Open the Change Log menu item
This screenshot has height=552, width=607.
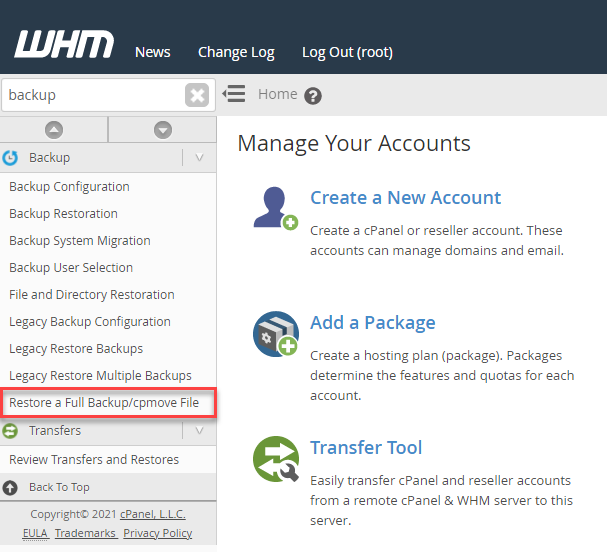pos(236,52)
